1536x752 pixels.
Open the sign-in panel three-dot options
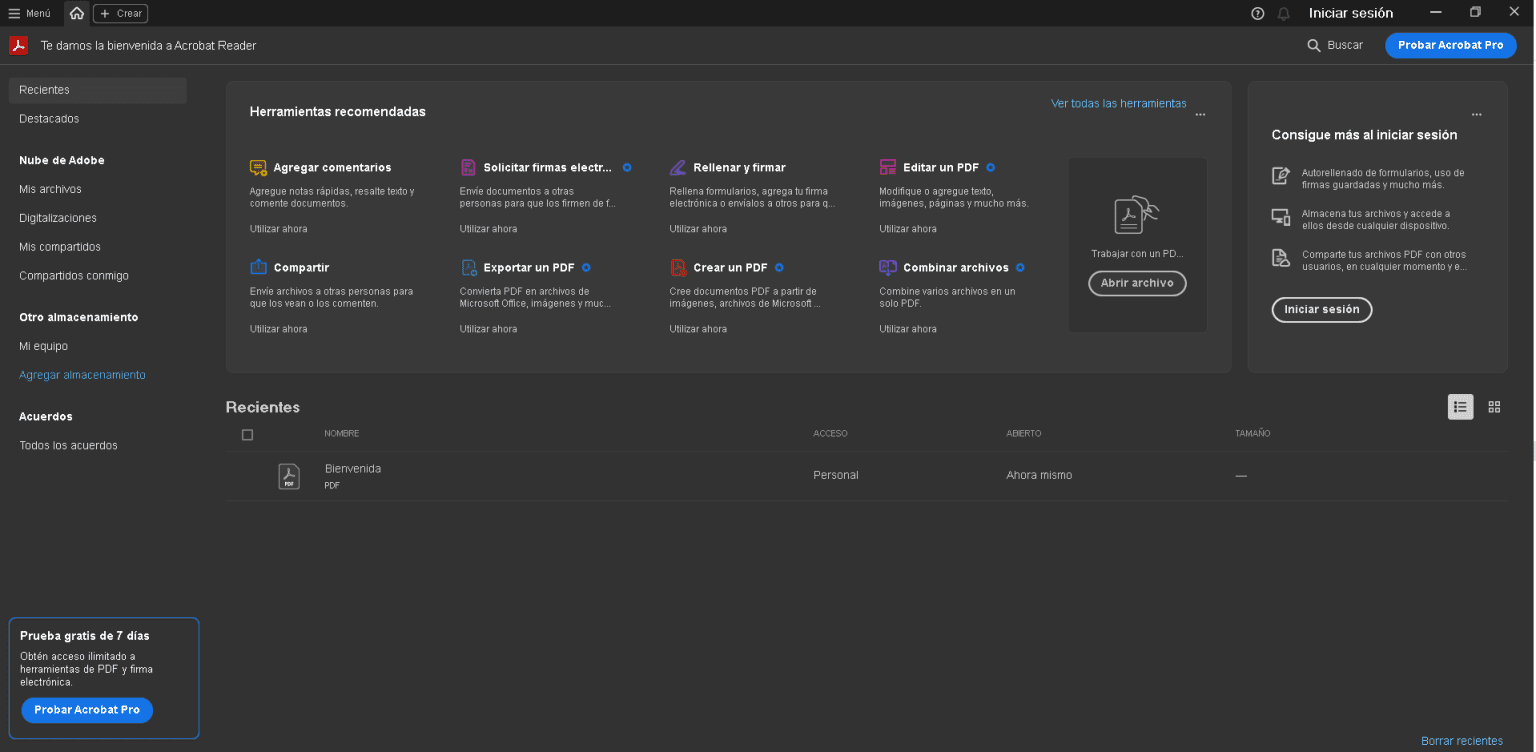1477,115
